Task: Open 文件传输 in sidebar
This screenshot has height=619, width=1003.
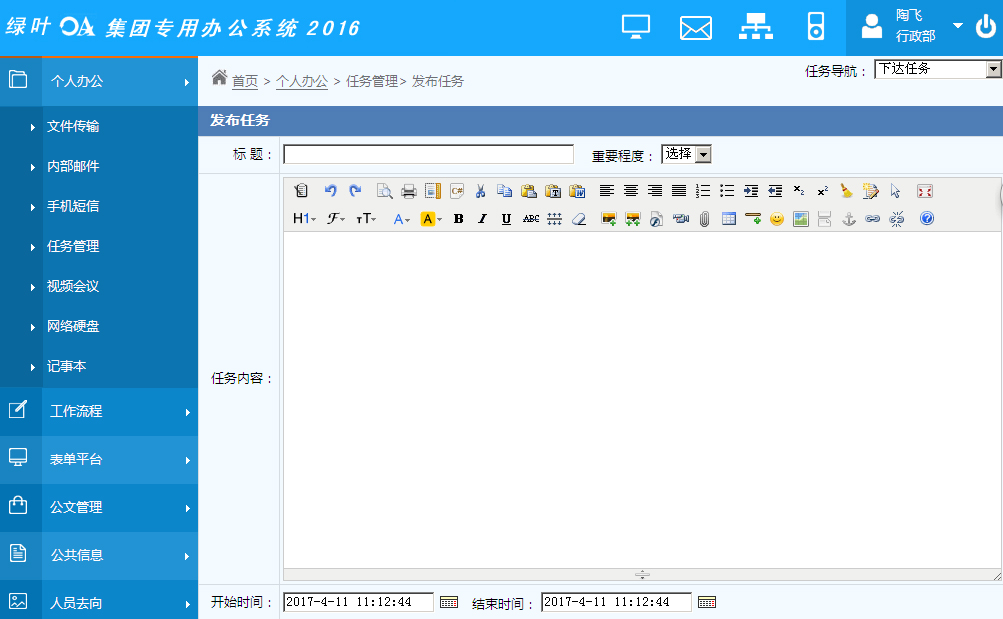Action: tap(73, 127)
